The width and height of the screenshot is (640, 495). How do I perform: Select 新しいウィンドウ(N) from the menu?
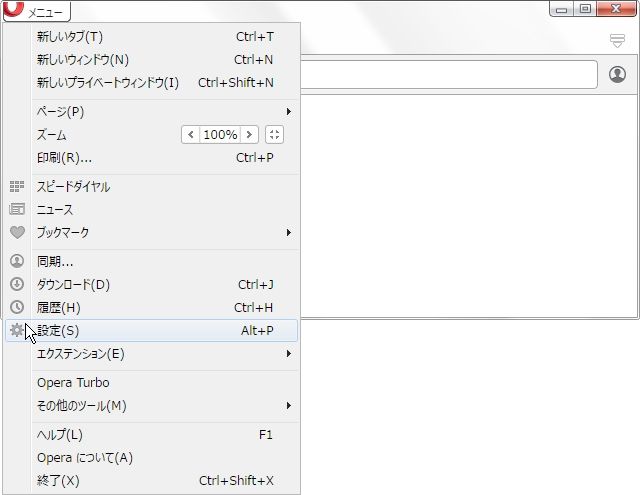152,60
